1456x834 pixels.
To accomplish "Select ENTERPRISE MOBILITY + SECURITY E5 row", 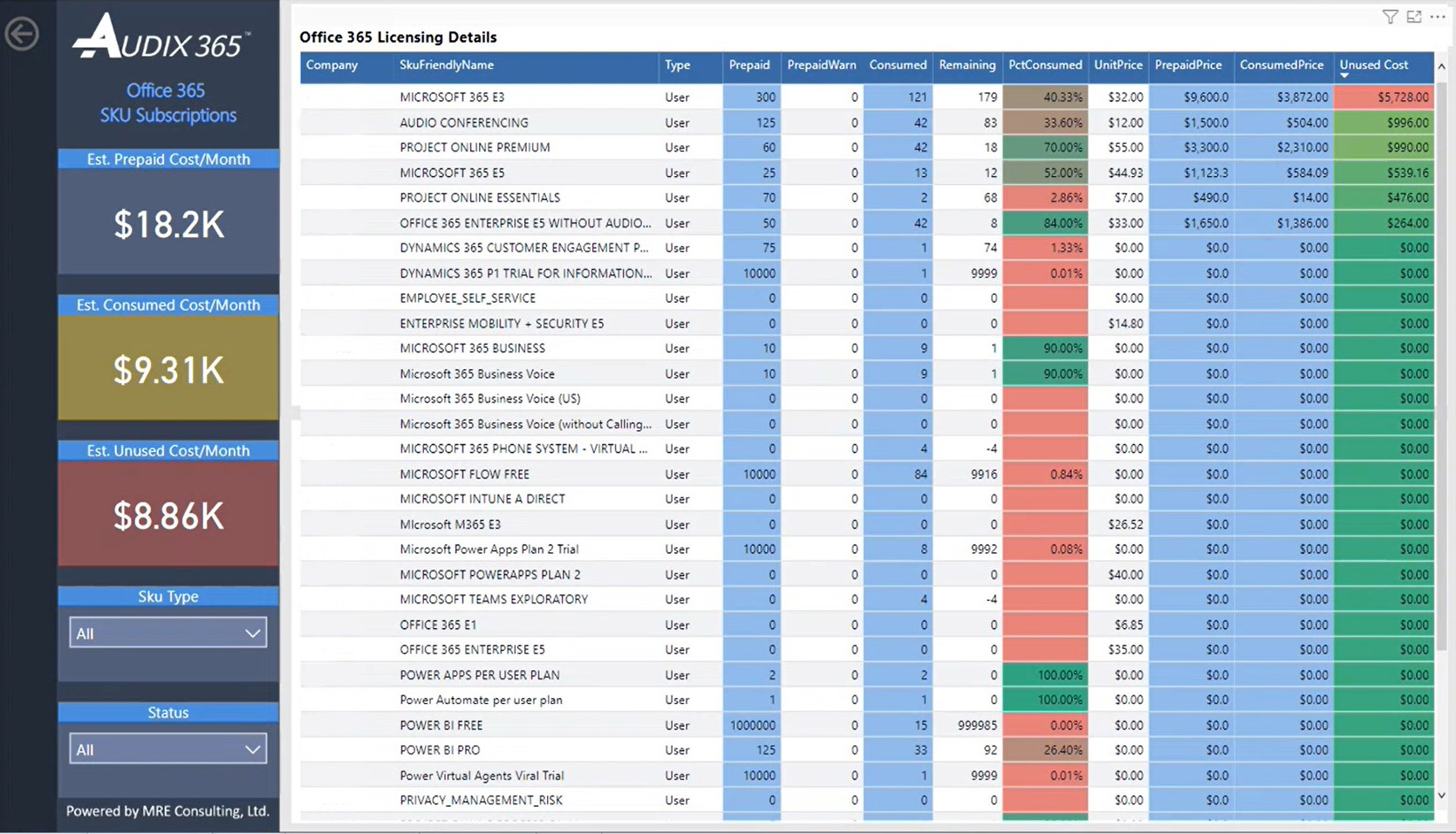I will (x=502, y=324).
